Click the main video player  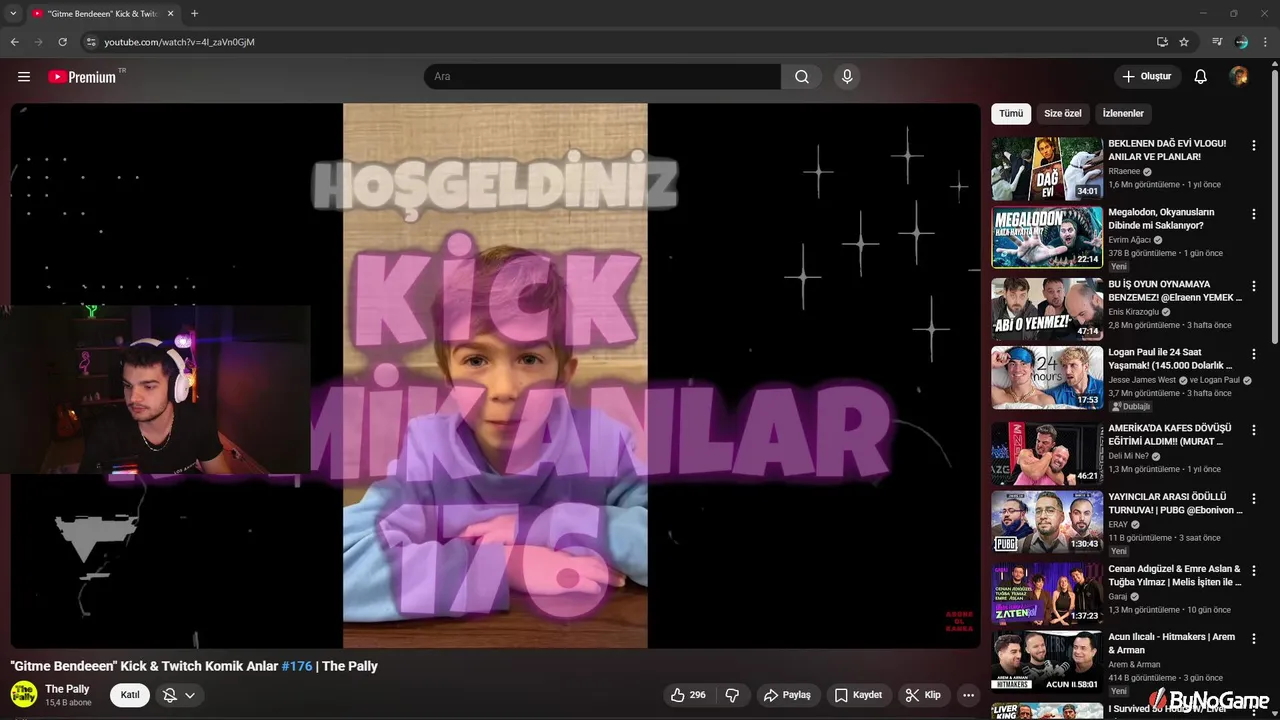click(495, 375)
